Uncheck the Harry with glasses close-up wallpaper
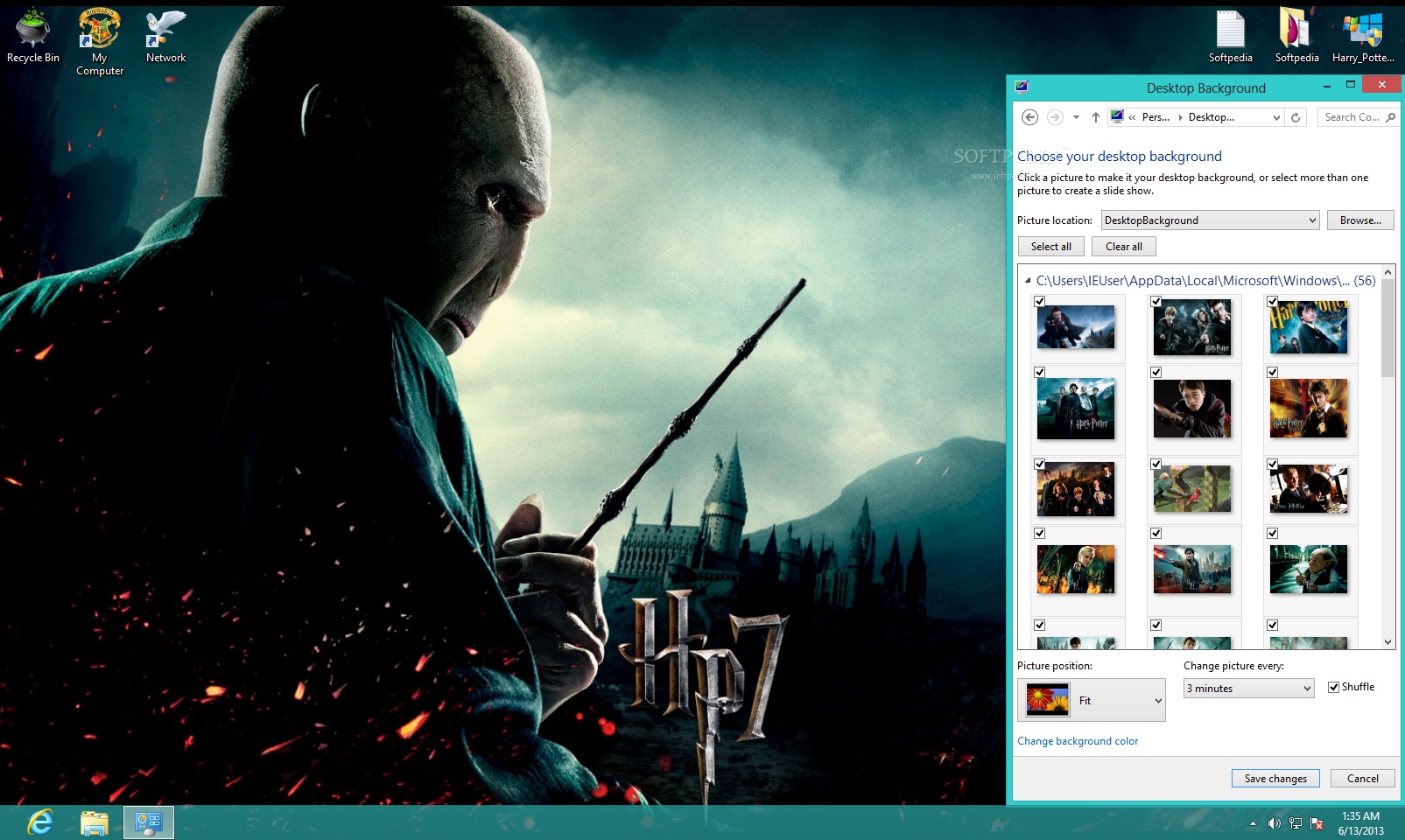 1156,372
